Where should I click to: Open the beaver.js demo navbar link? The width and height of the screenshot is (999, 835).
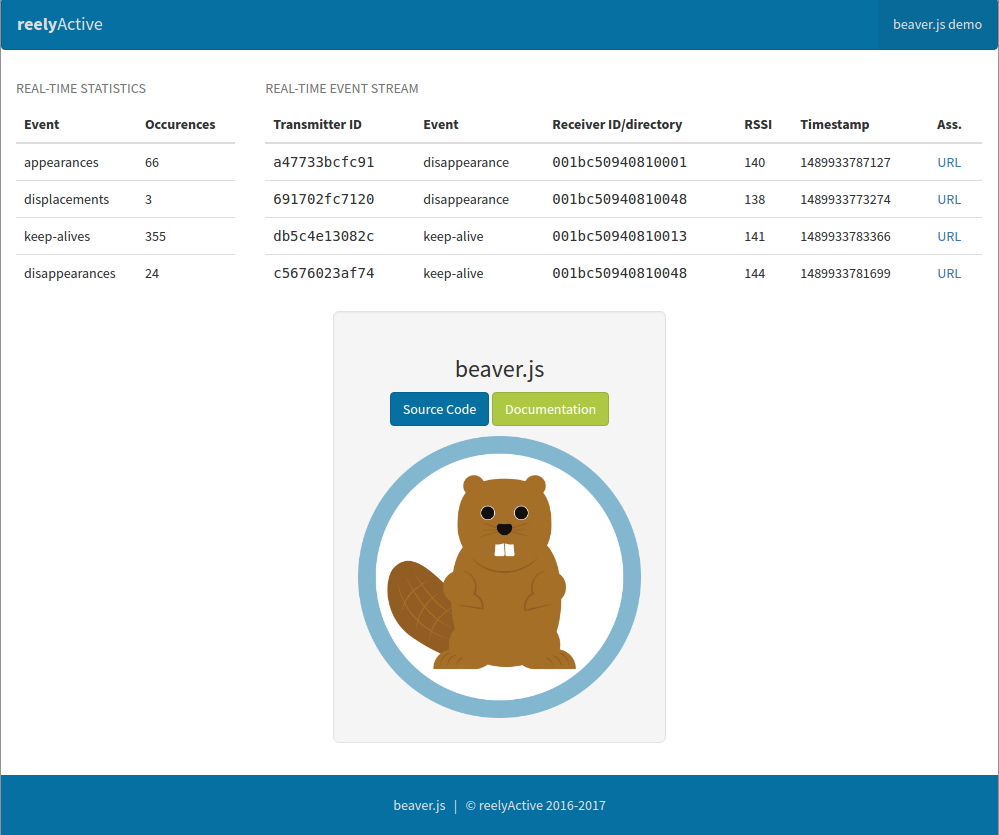(937, 24)
